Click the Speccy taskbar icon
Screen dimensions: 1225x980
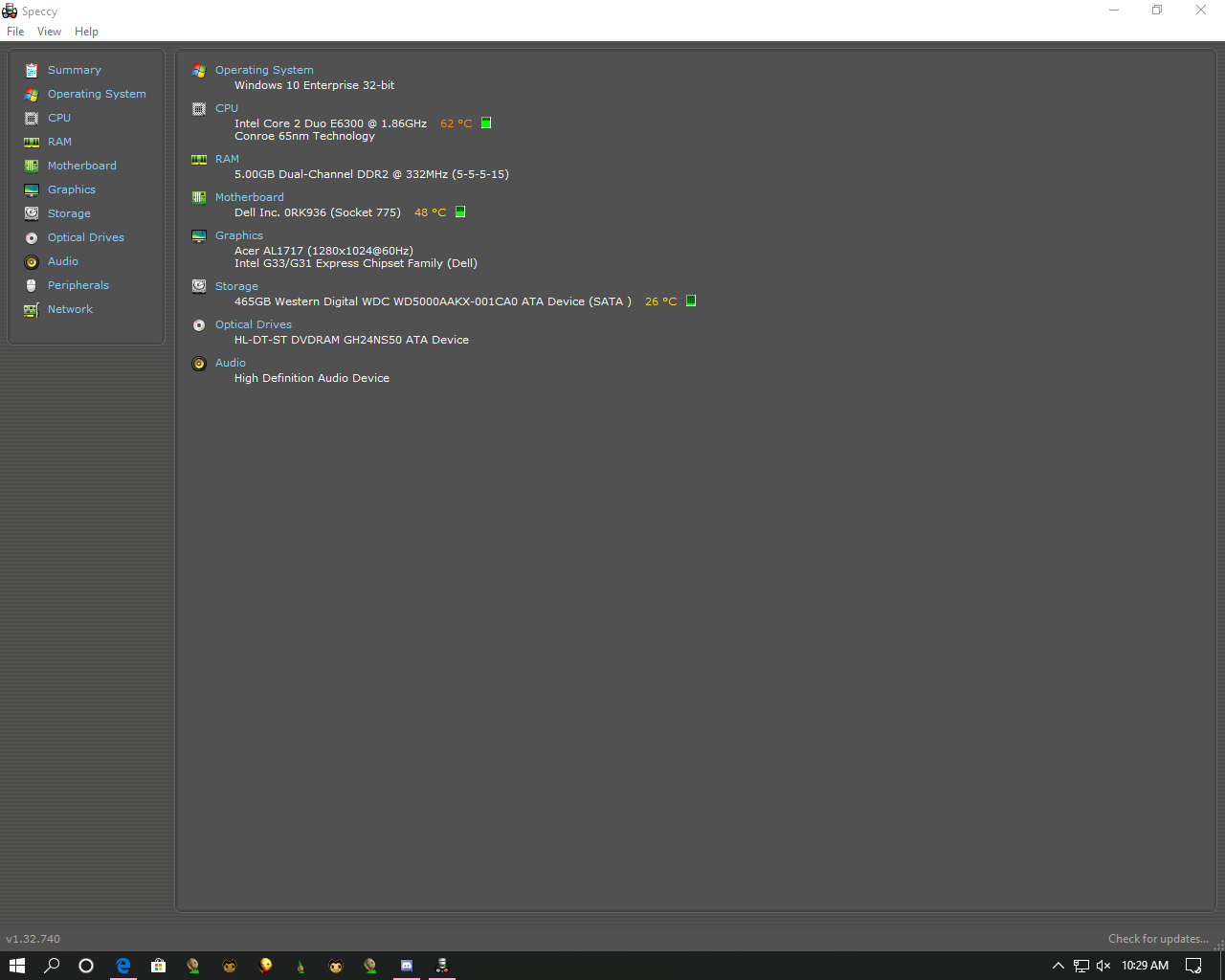[442, 966]
